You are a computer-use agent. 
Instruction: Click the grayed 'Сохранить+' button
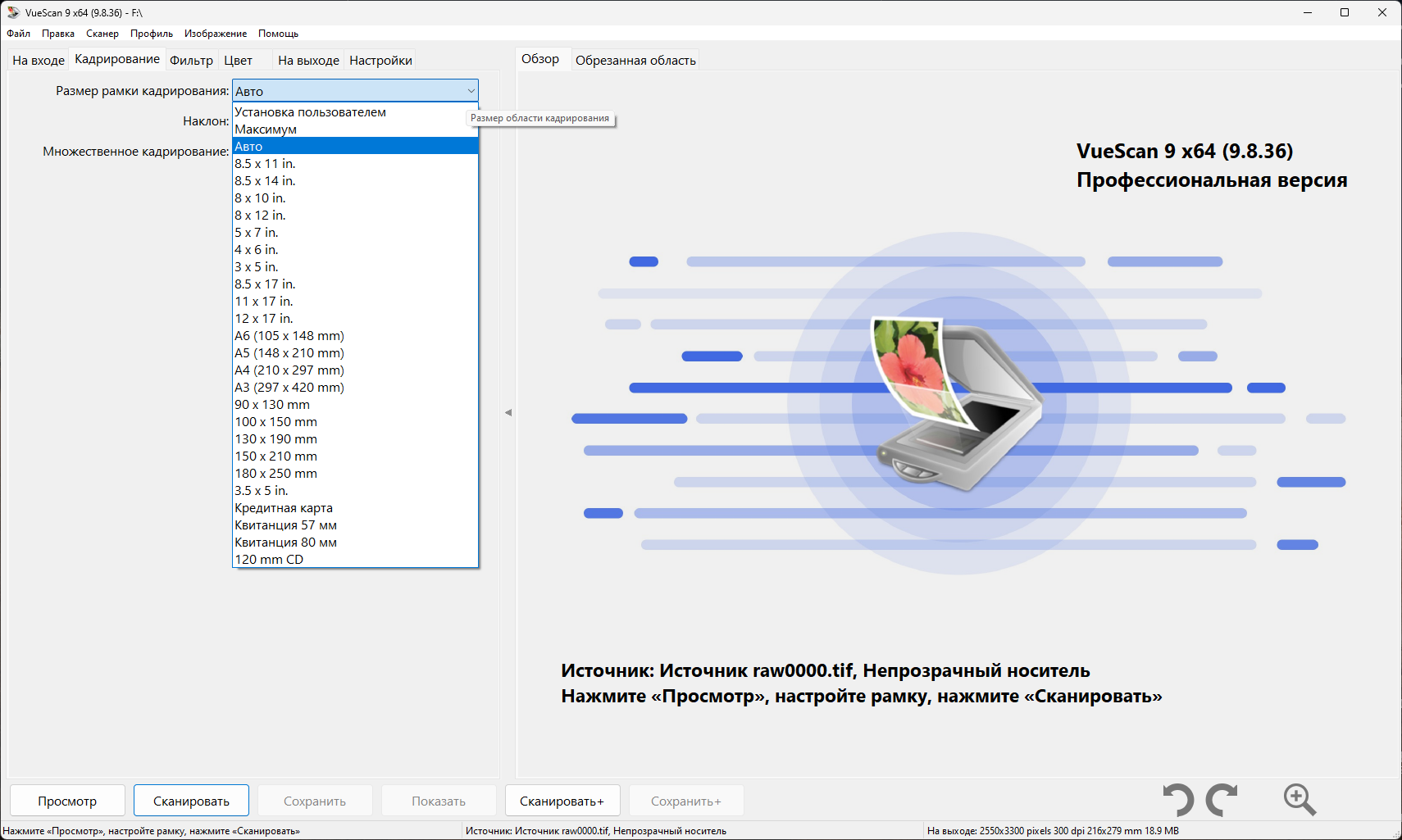click(686, 801)
